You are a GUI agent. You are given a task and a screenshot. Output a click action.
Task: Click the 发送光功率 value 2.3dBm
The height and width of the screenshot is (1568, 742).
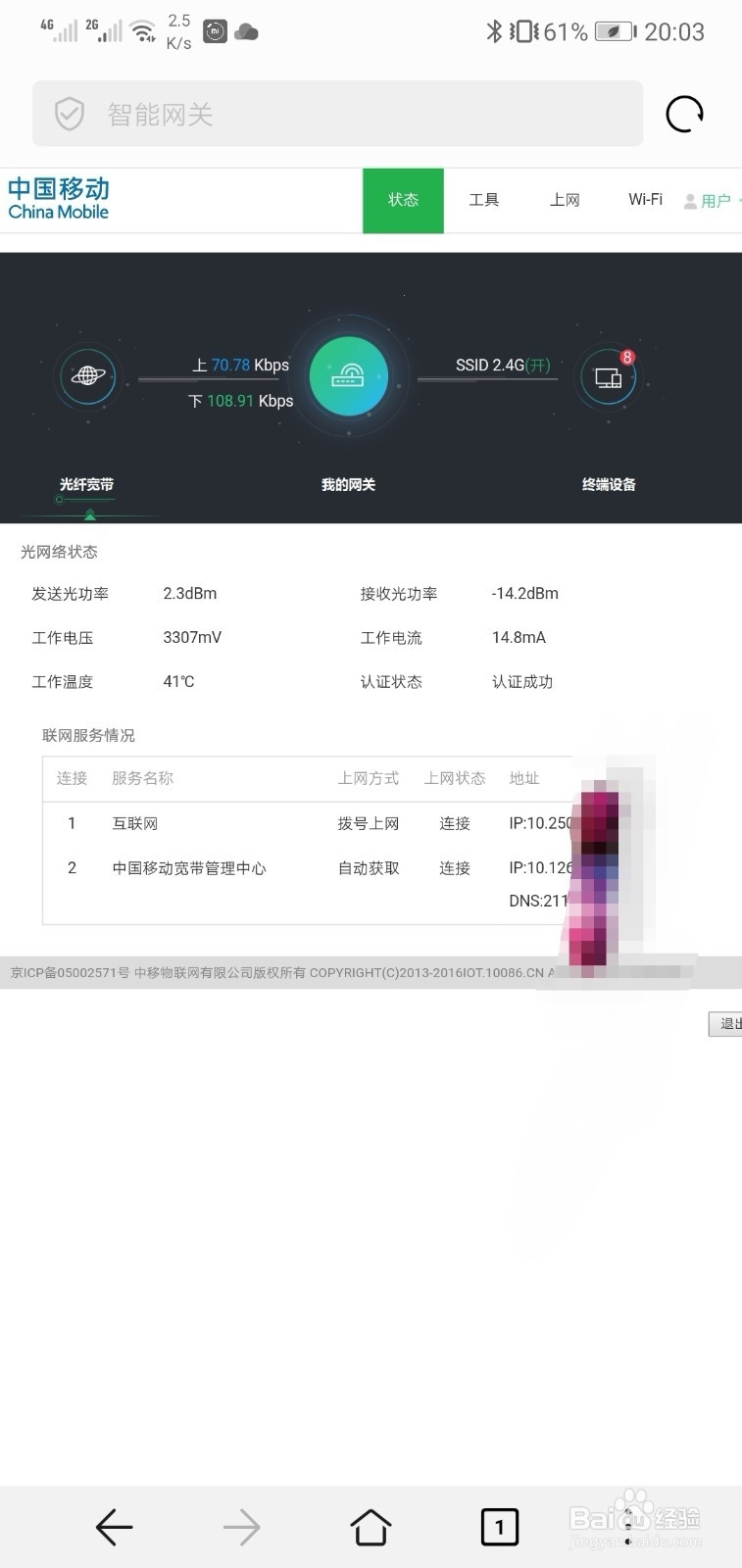click(x=190, y=594)
